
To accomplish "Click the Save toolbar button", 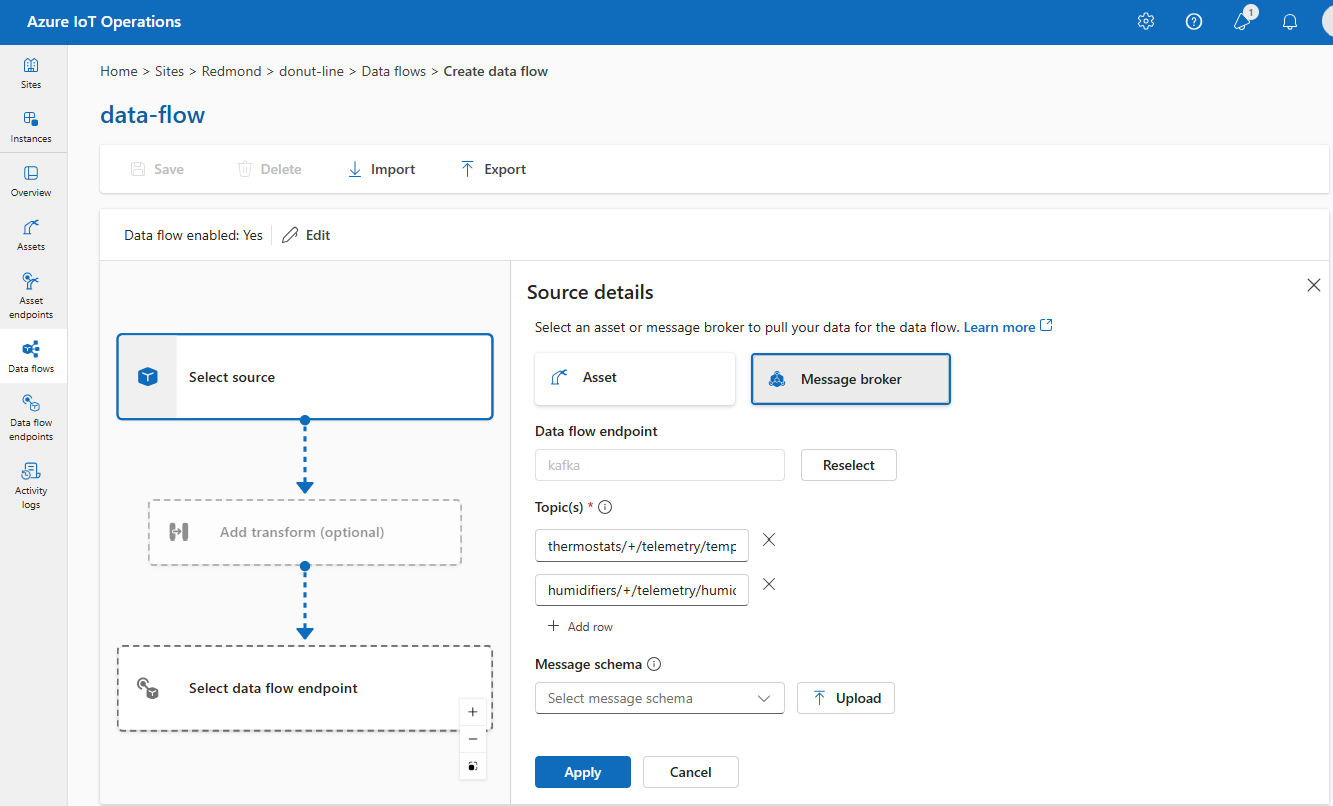I will [x=157, y=169].
